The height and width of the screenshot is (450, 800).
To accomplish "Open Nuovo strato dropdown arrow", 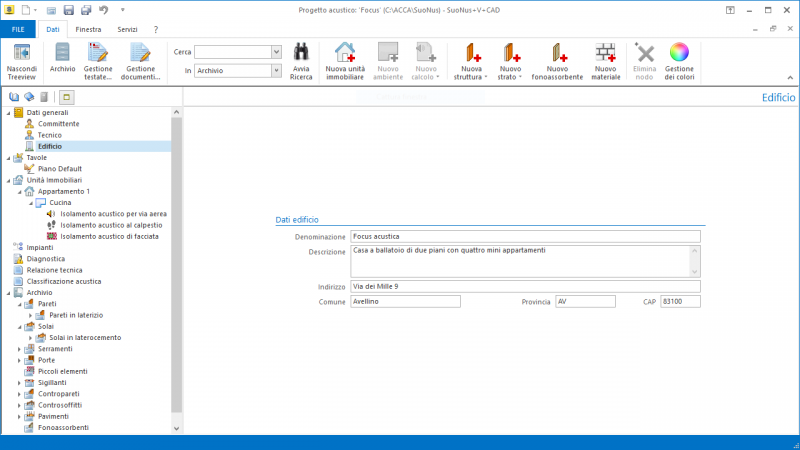I will click(x=520, y=77).
